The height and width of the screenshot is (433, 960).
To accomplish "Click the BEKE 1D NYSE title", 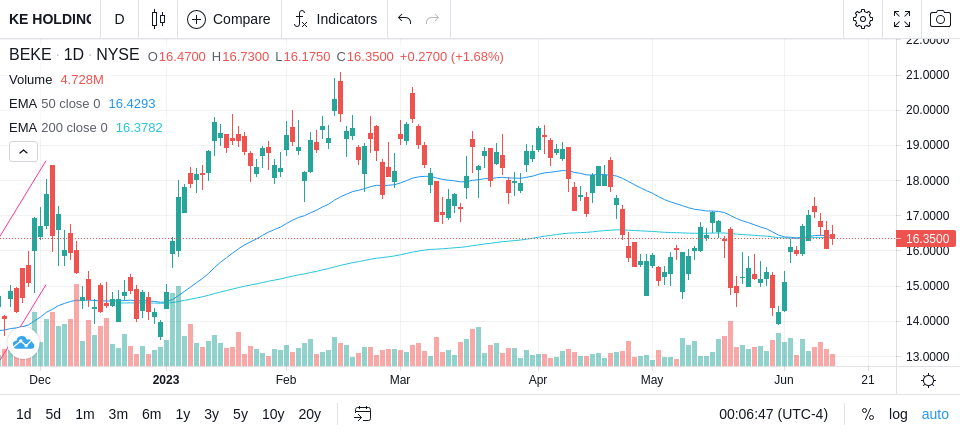I will (74, 55).
